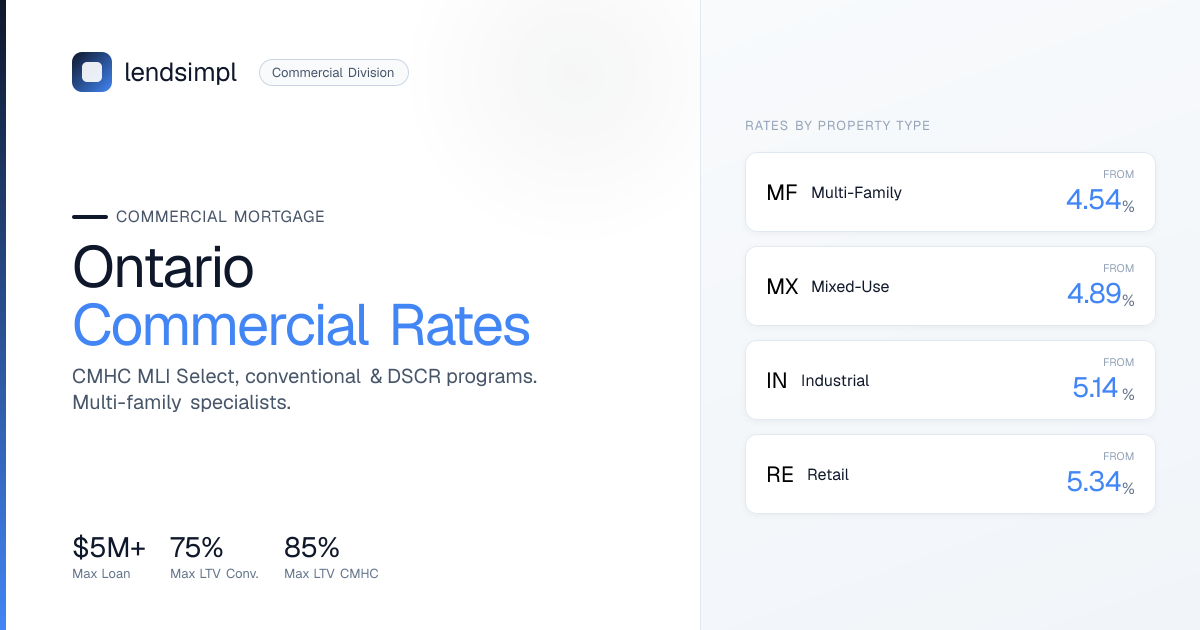Open the Mixed-Use rate card
The height and width of the screenshot is (630, 1200).
point(950,286)
